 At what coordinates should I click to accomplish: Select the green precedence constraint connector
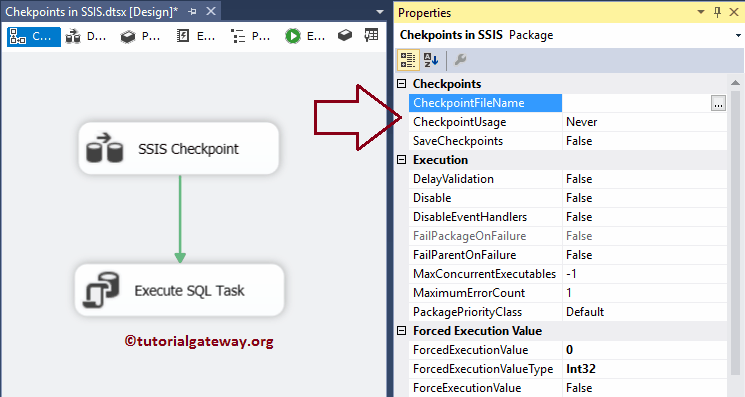(180, 218)
